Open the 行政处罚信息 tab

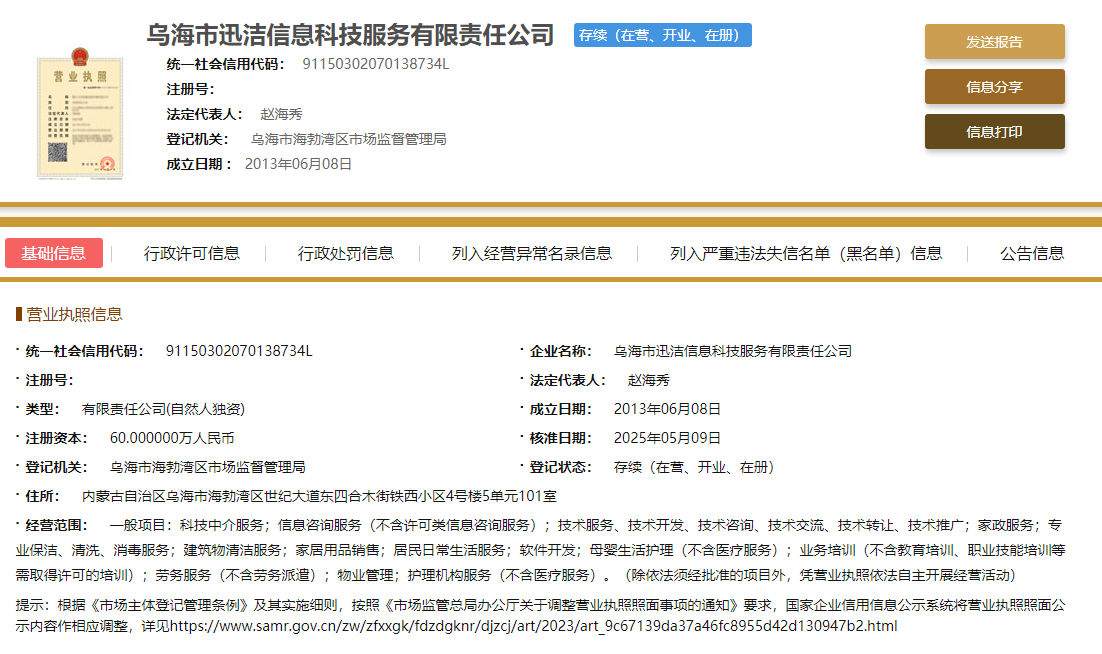pyautogui.click(x=345, y=254)
